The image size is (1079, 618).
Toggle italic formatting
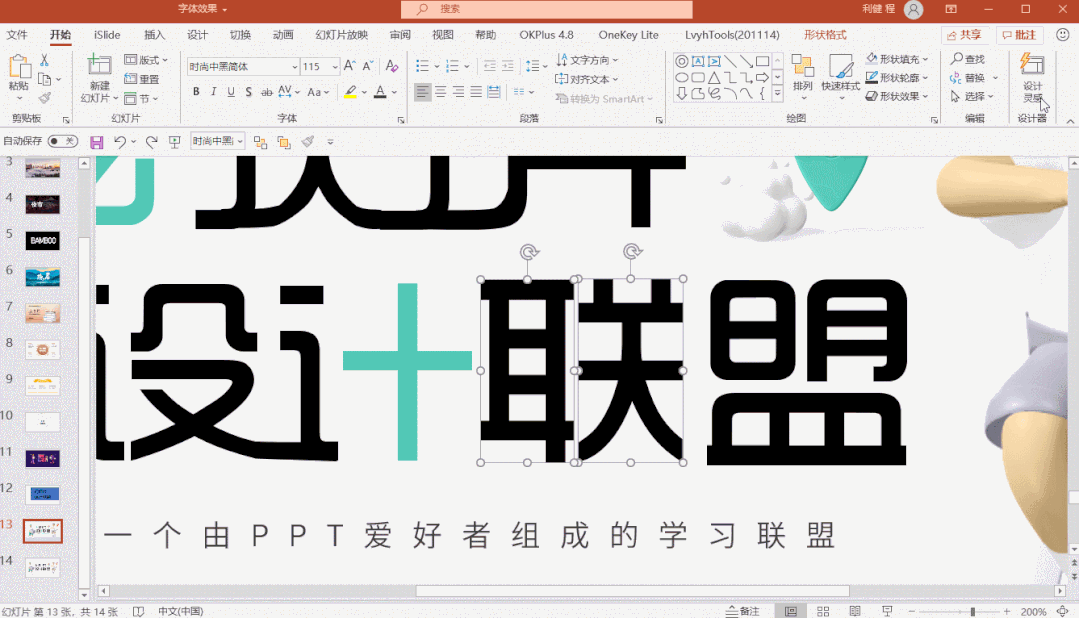213,92
